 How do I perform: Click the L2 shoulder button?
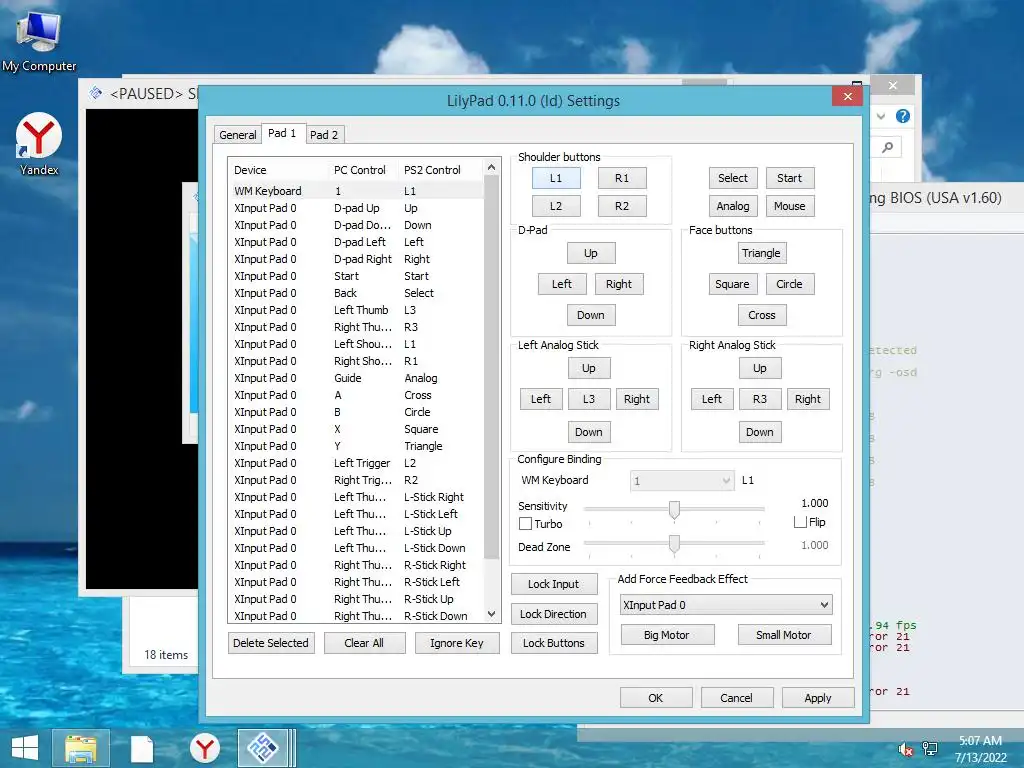point(556,206)
